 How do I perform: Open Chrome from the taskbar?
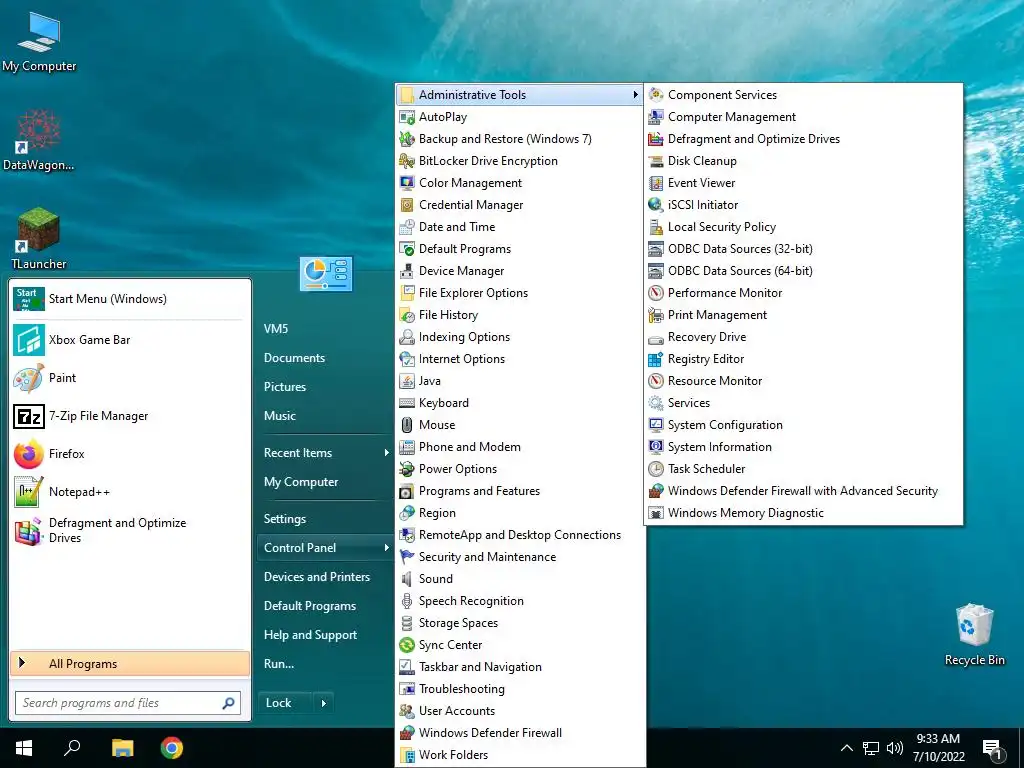click(x=172, y=748)
